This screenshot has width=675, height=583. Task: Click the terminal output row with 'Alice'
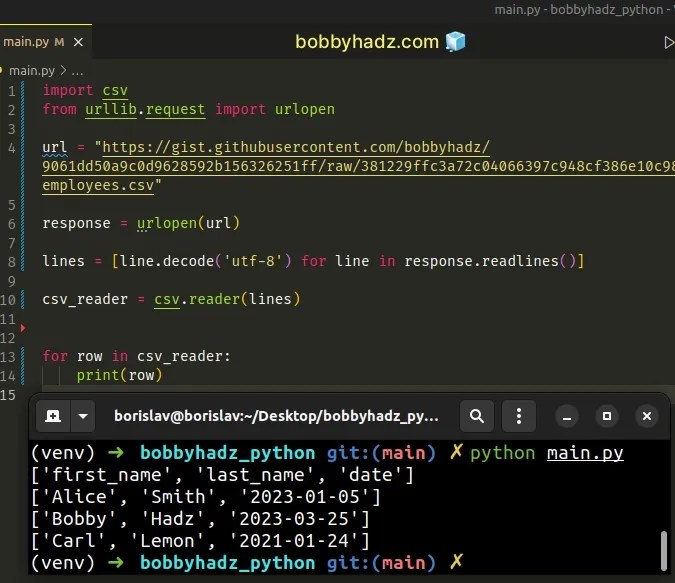pyautogui.click(x=206, y=497)
